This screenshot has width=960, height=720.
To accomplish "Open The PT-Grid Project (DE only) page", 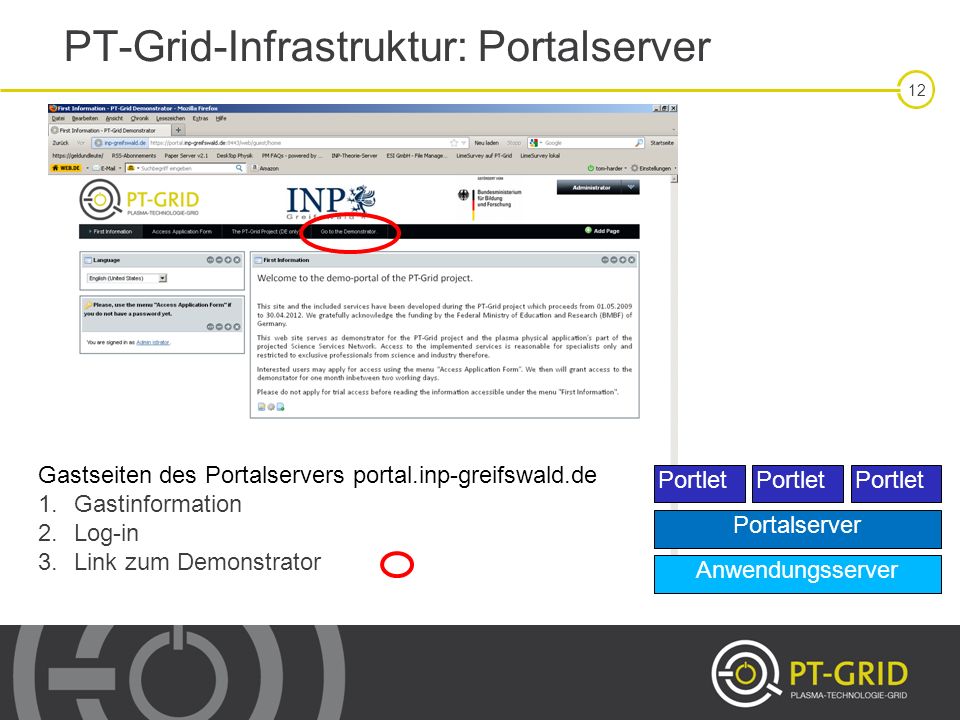I will (265, 231).
